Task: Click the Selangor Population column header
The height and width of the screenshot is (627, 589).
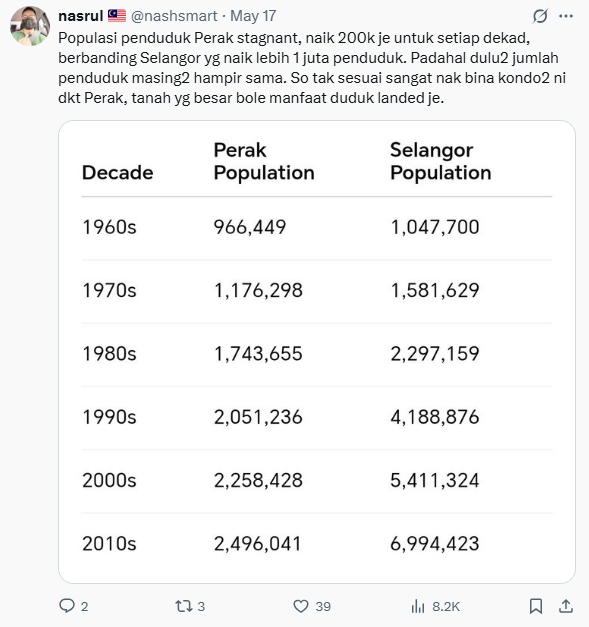Action: pos(440,162)
